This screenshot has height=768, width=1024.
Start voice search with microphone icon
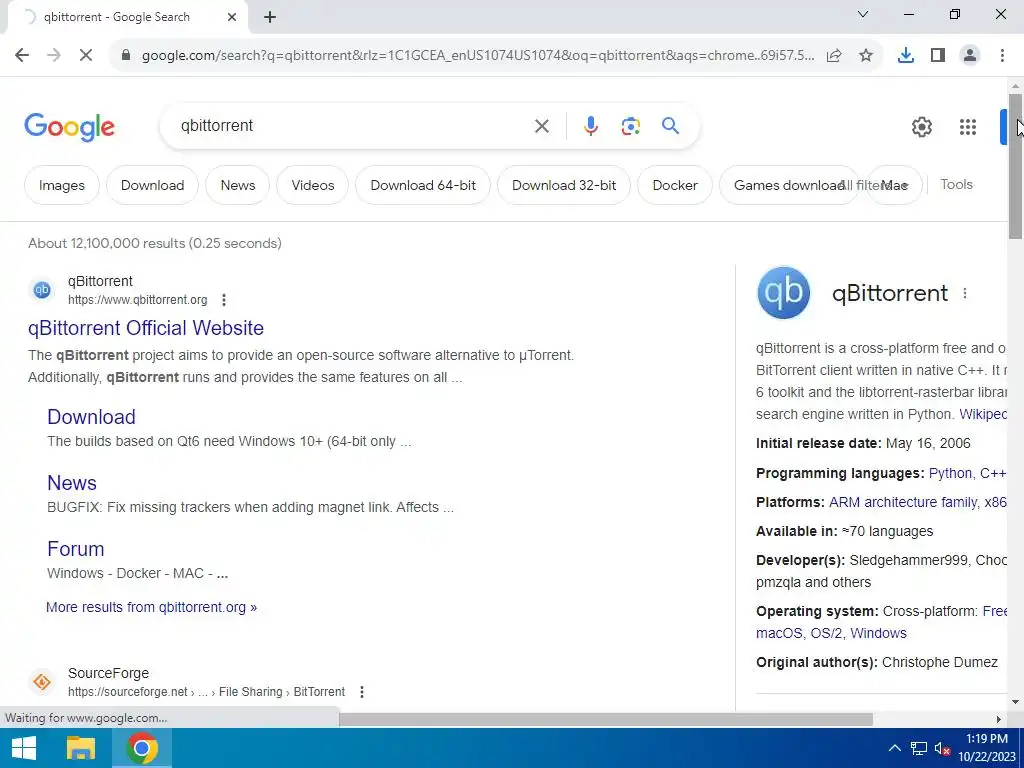click(x=590, y=126)
